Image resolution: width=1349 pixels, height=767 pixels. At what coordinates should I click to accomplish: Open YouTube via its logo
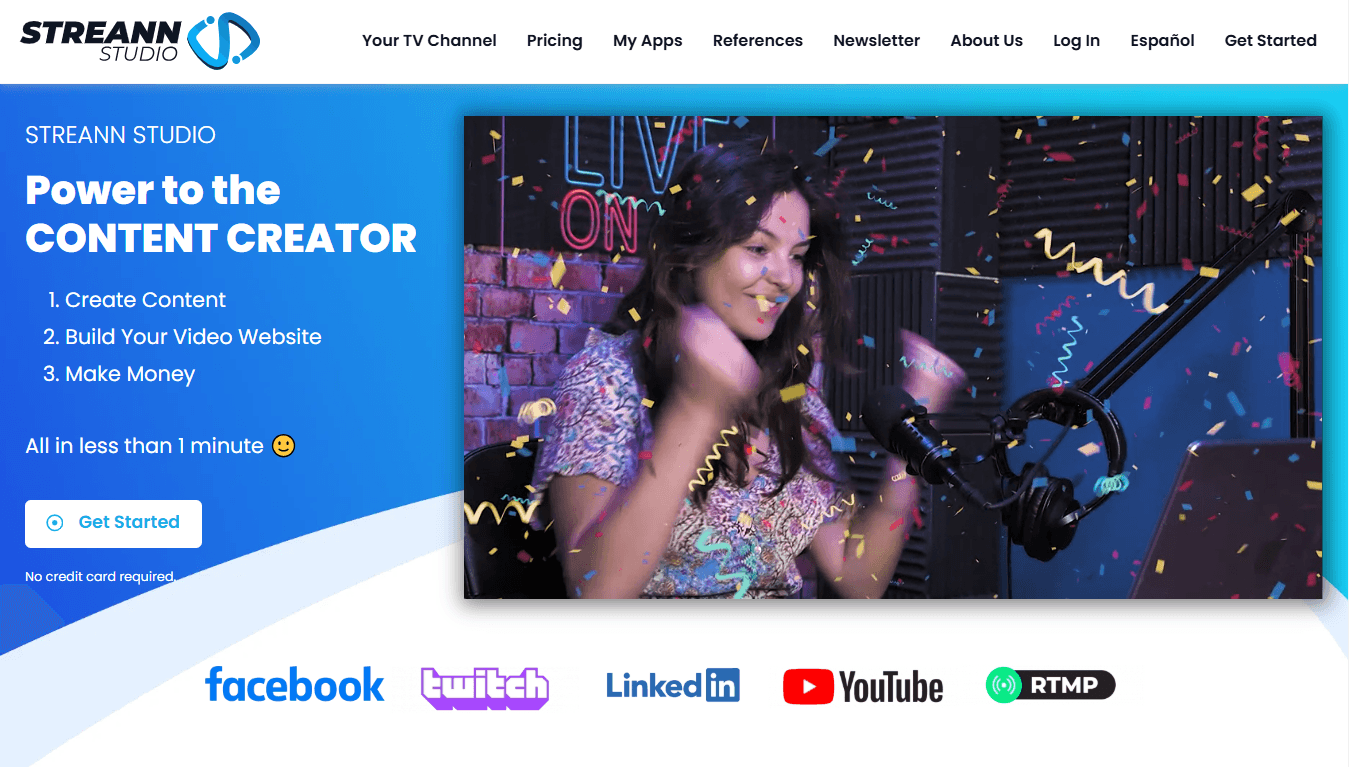point(862,686)
